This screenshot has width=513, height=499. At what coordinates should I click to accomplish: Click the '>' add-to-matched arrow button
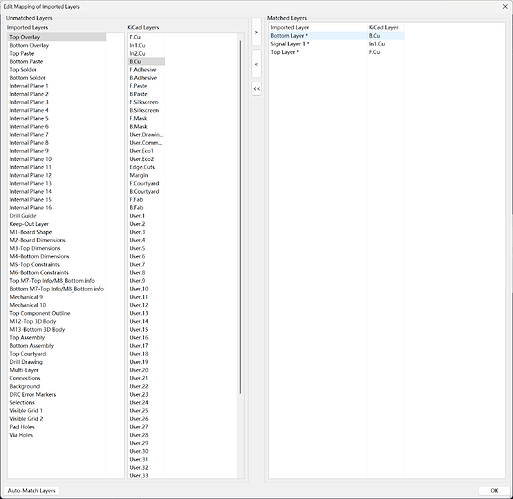[256, 32]
